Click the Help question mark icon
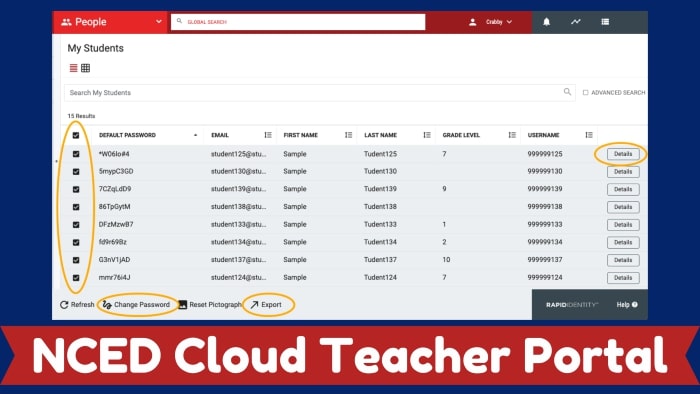The width and height of the screenshot is (700, 394). 635,305
